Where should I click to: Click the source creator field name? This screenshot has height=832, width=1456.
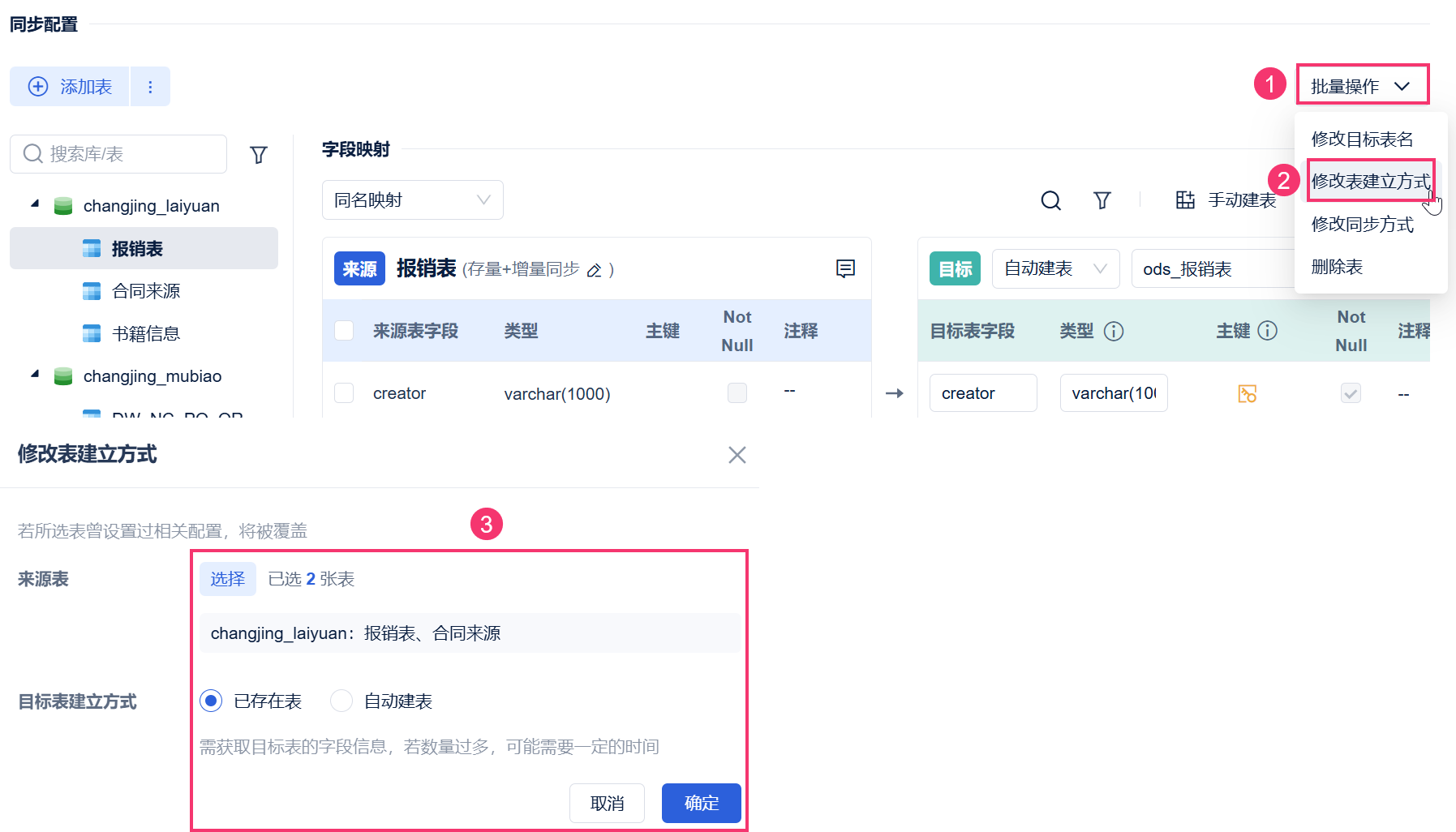point(399,393)
